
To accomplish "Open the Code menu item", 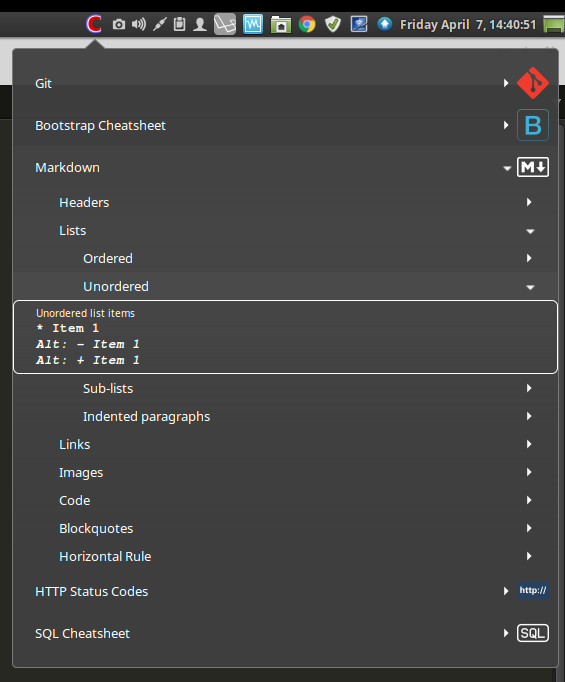I will click(285, 500).
